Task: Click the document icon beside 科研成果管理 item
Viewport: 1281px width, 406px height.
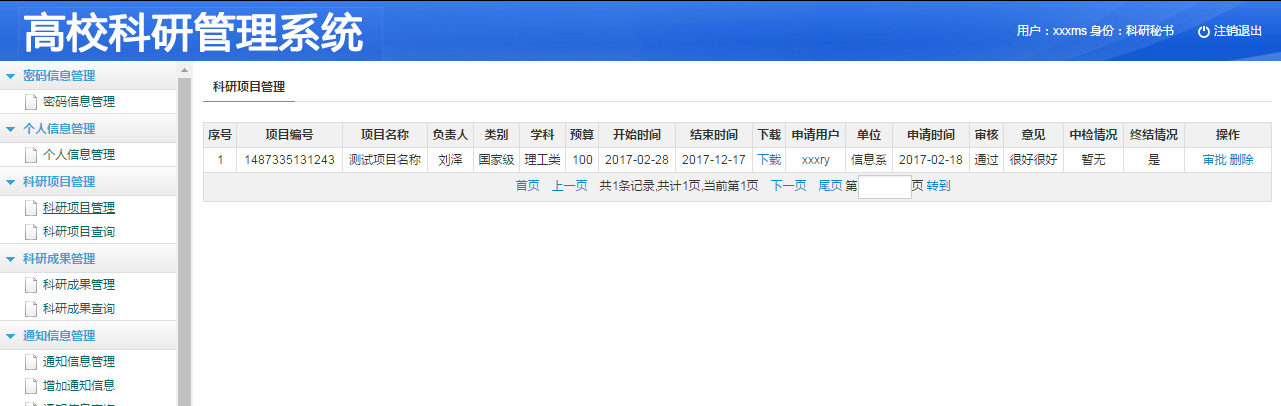Action: pos(30,284)
